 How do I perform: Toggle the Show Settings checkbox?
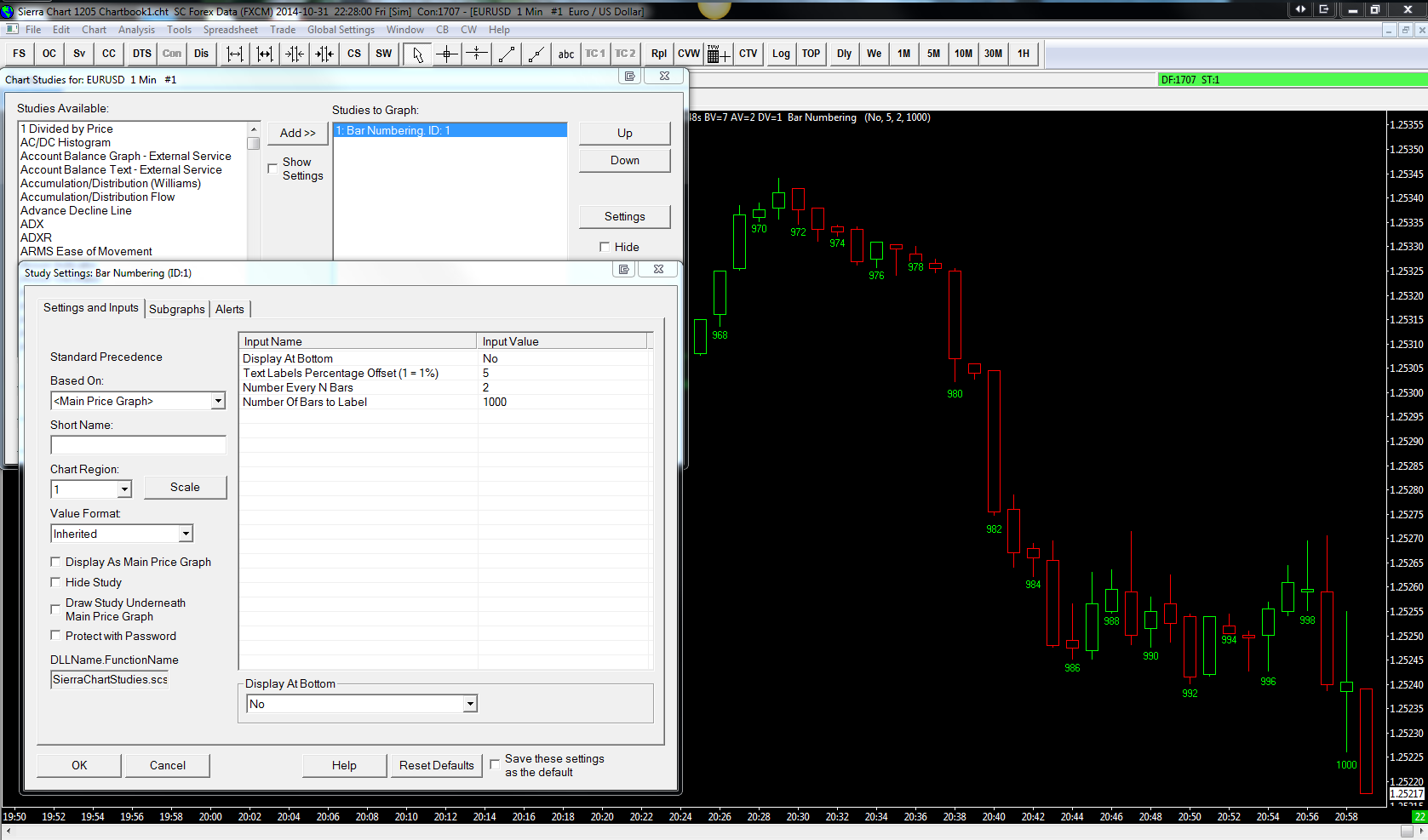272,169
